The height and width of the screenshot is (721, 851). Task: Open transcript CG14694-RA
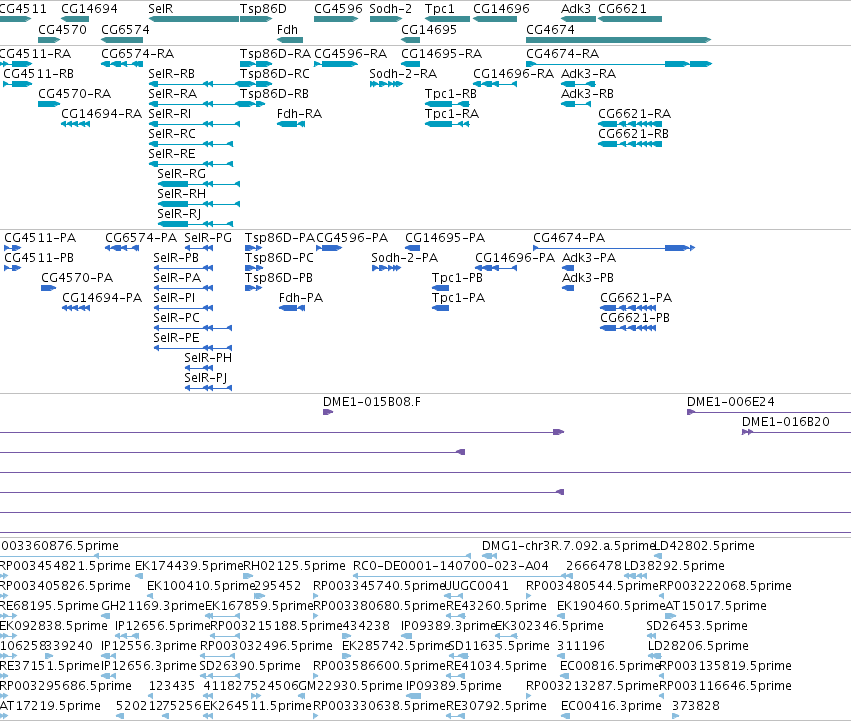[x=75, y=124]
